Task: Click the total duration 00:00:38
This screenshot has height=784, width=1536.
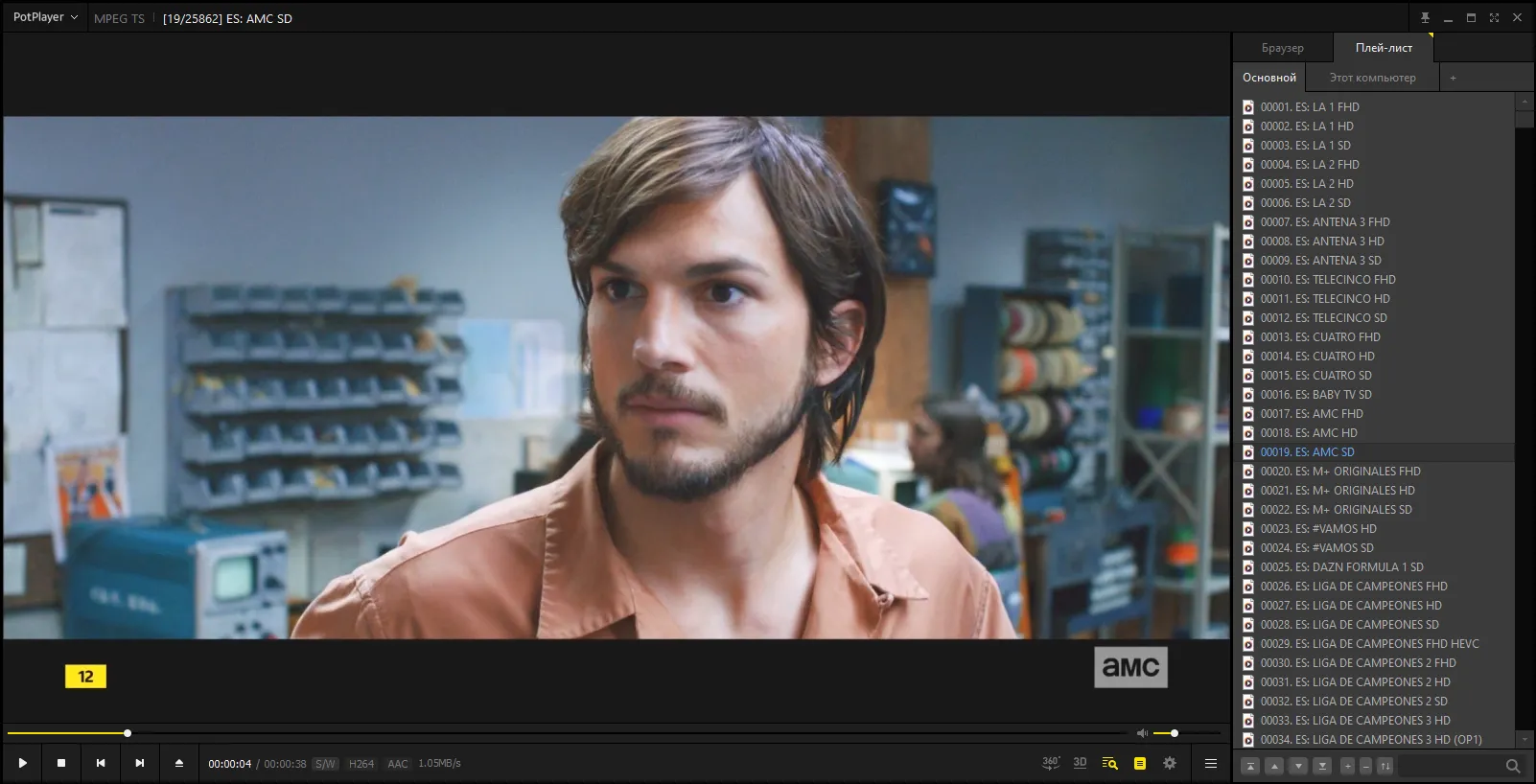Action: point(285,764)
